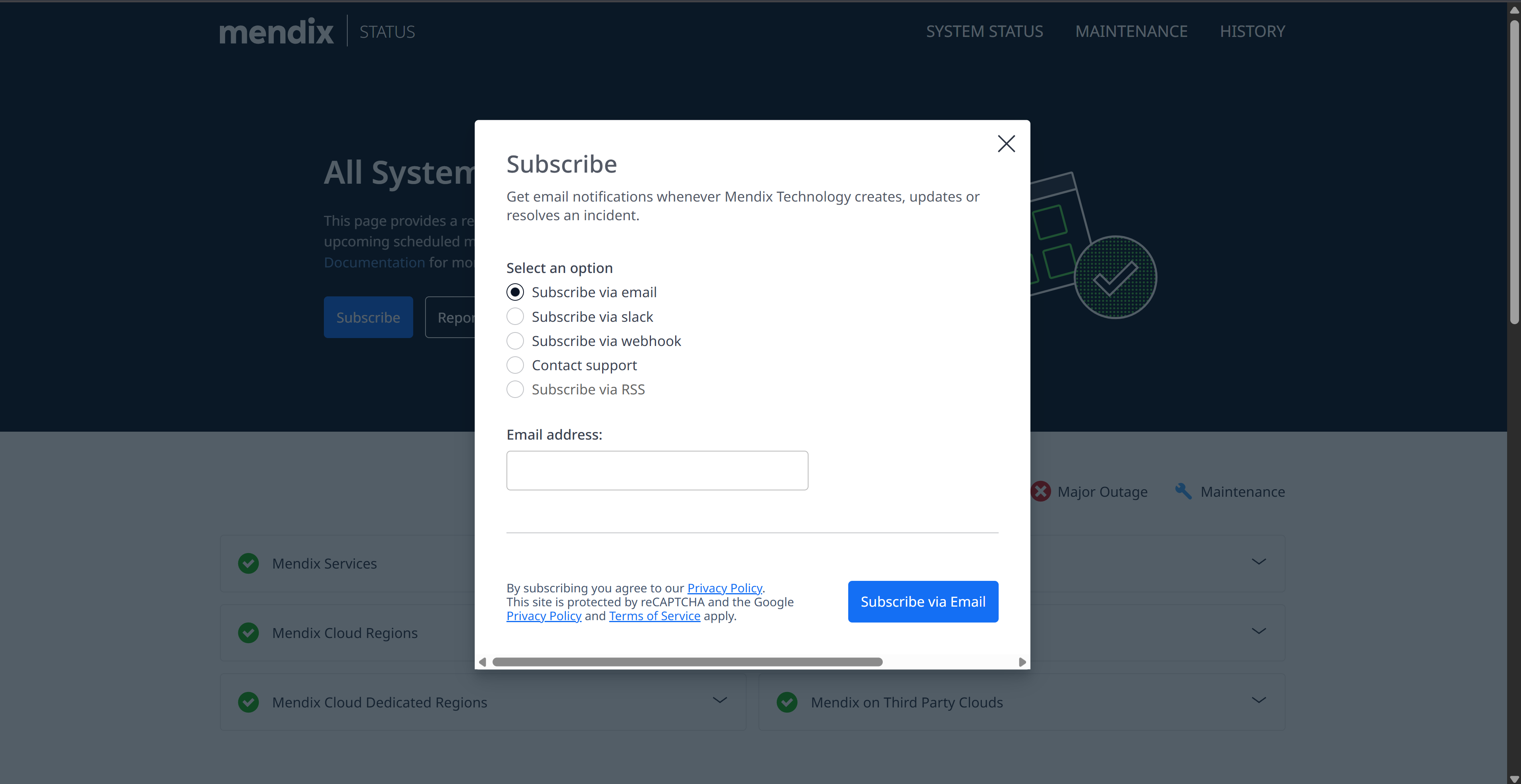Open the Terms of Service link

tap(654, 616)
